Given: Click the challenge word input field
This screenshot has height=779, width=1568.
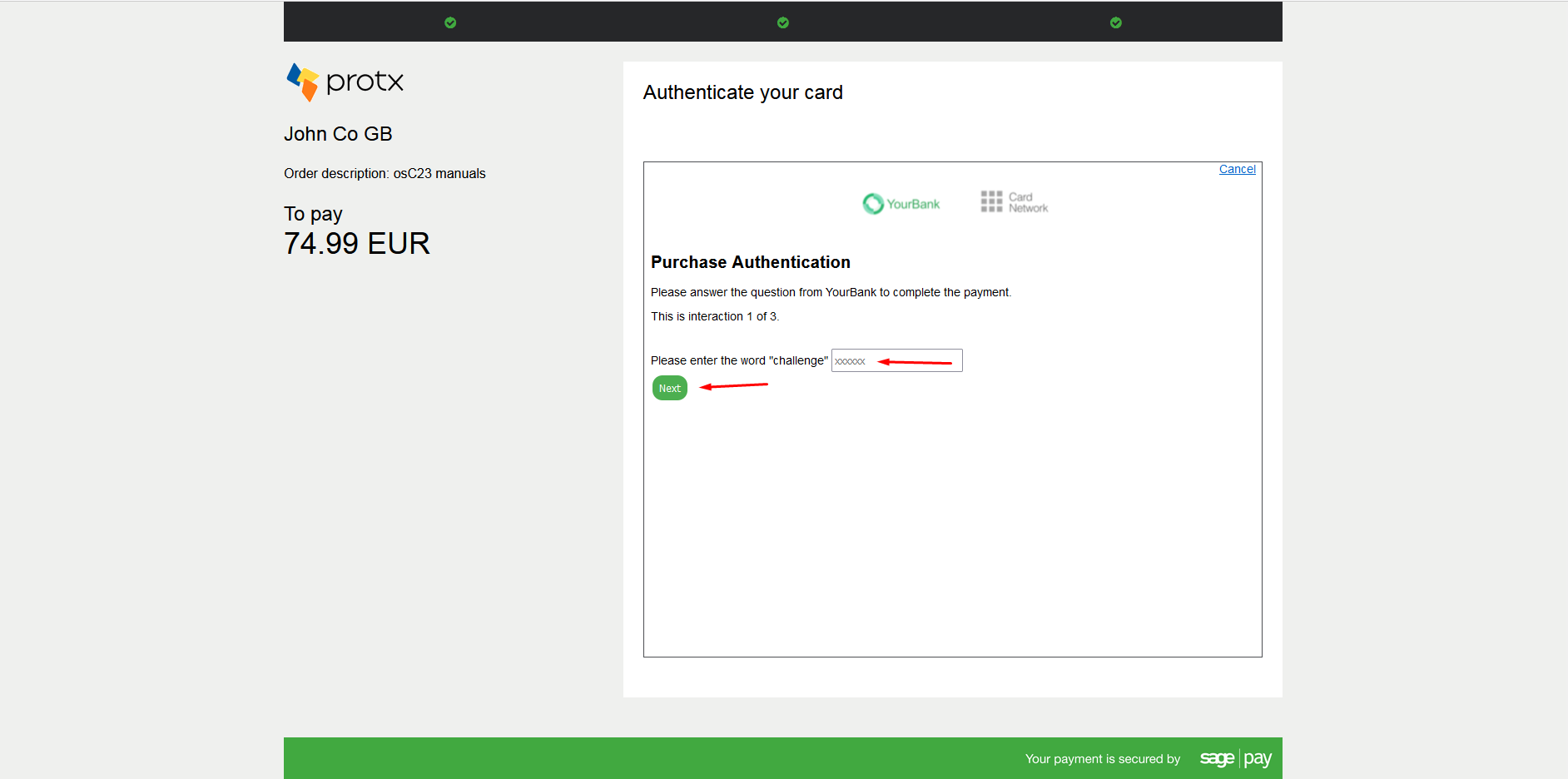Looking at the screenshot, I should pos(897,360).
